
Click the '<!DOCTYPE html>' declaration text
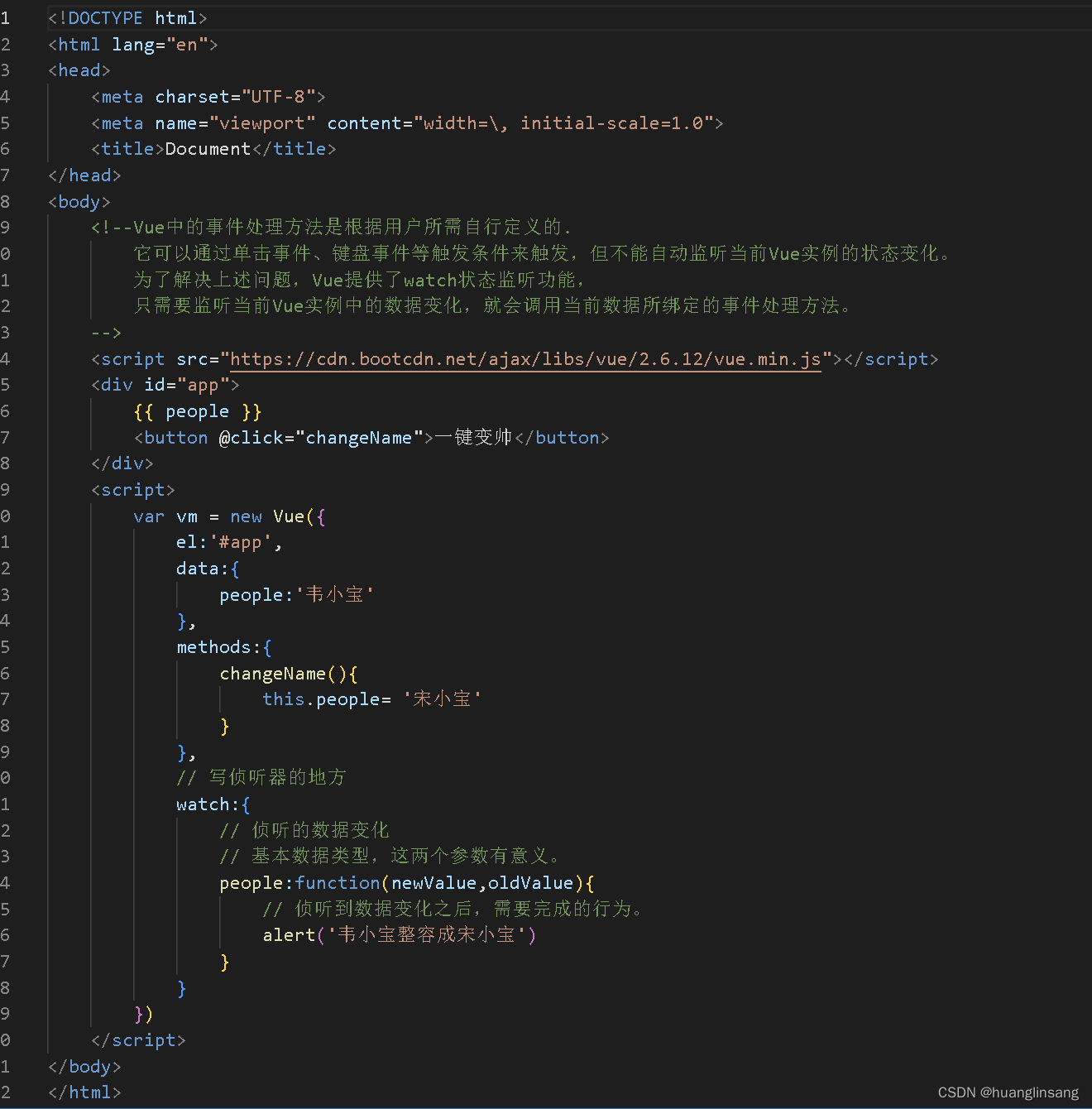[x=128, y=18]
